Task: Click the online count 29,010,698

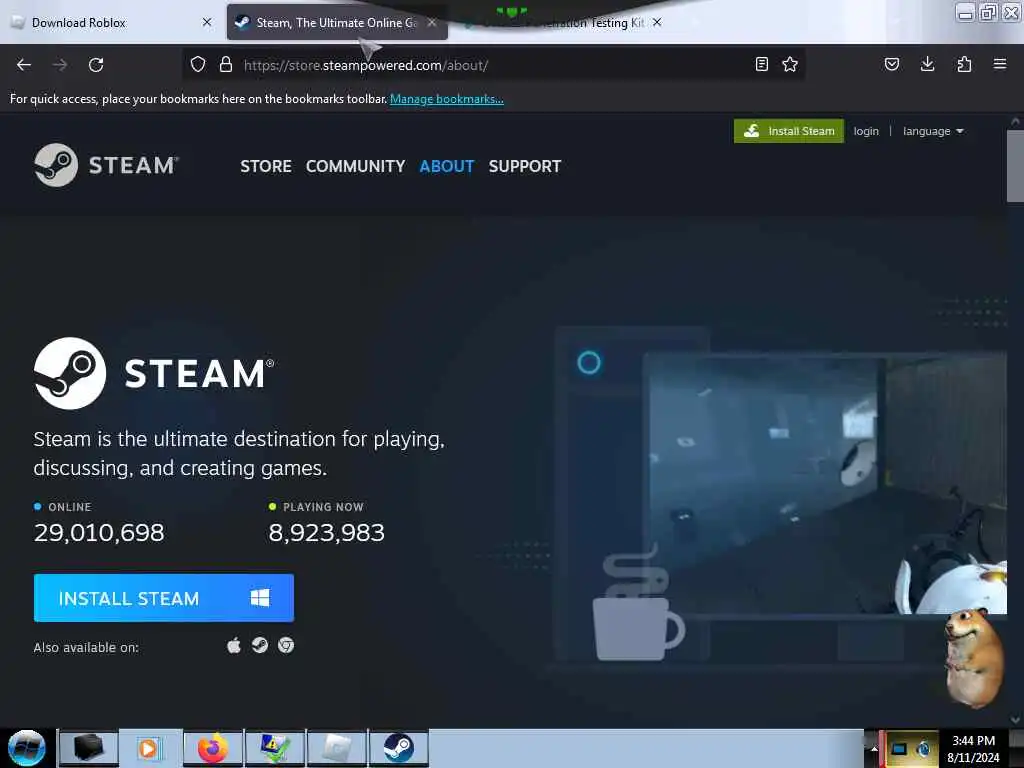Action: (99, 533)
